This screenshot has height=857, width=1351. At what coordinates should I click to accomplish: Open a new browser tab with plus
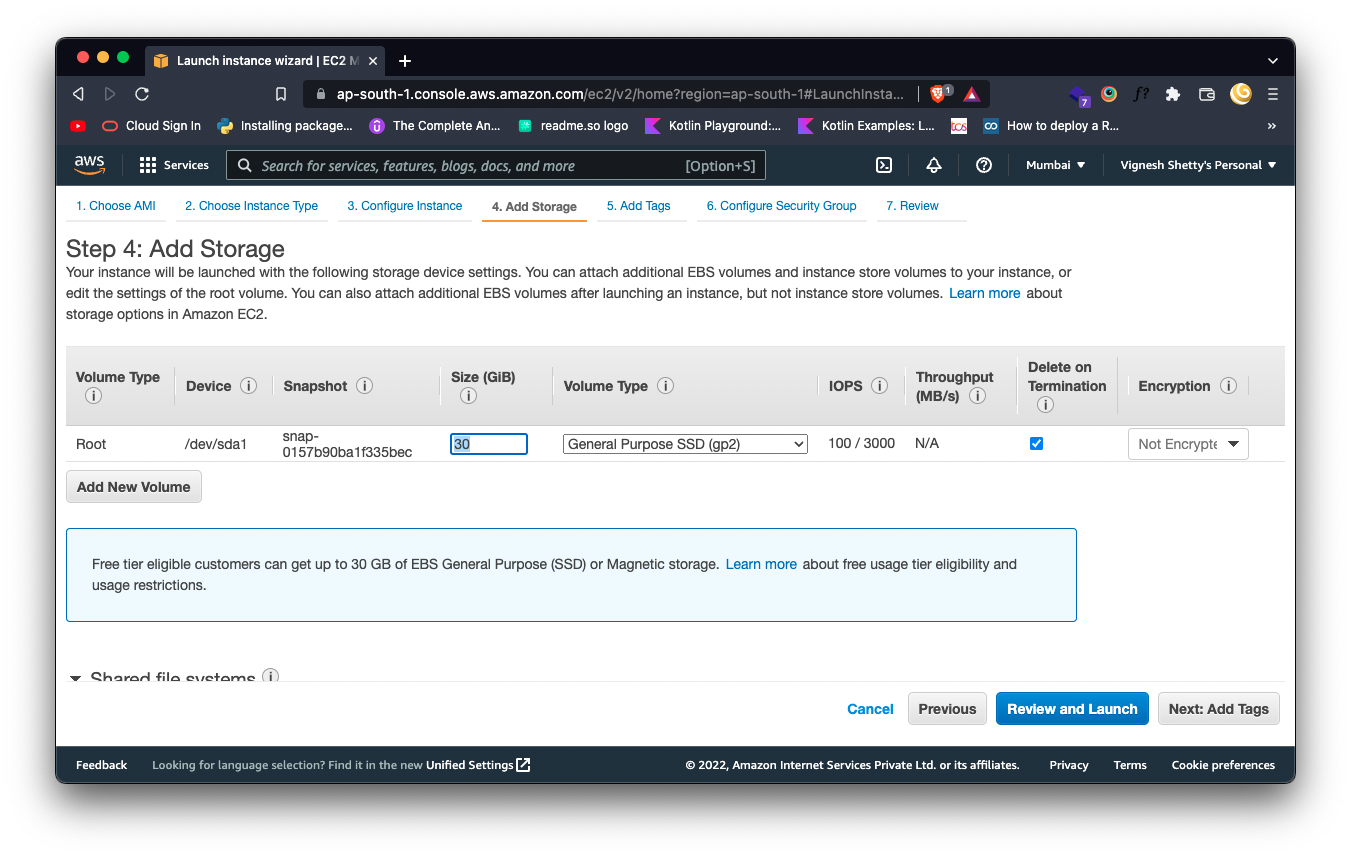[x=405, y=61]
